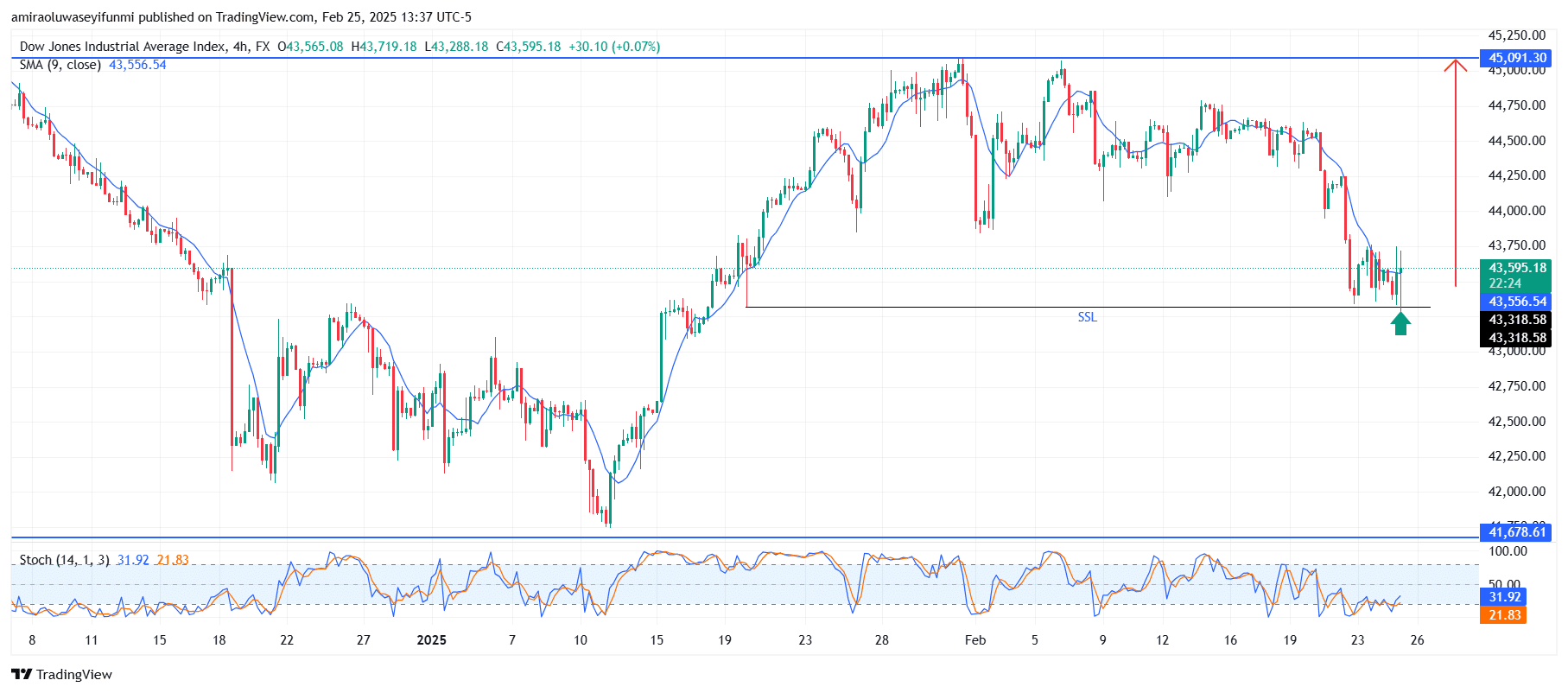Click the 2025 date label on time axis
Viewport: 1568px width, 693px height.
pos(431,640)
